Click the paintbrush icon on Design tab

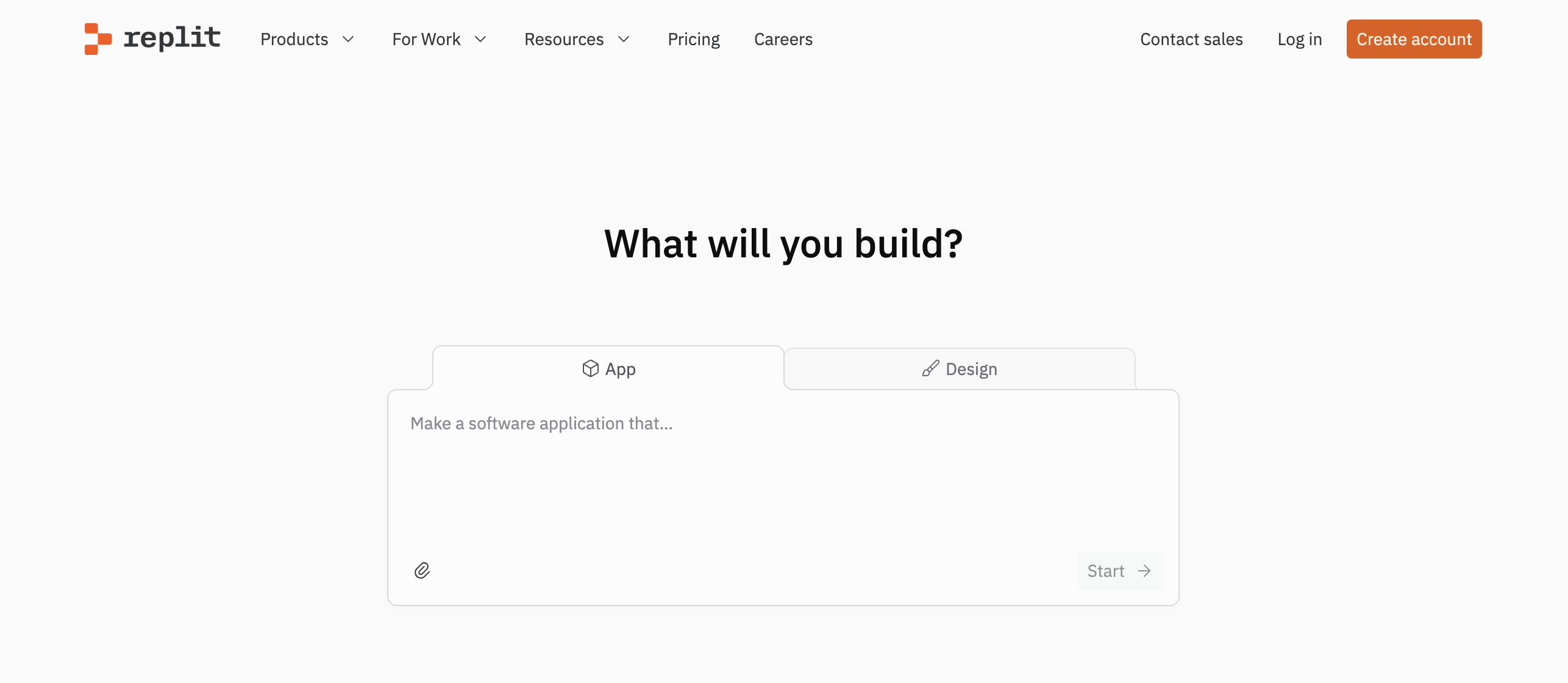pyautogui.click(x=930, y=368)
